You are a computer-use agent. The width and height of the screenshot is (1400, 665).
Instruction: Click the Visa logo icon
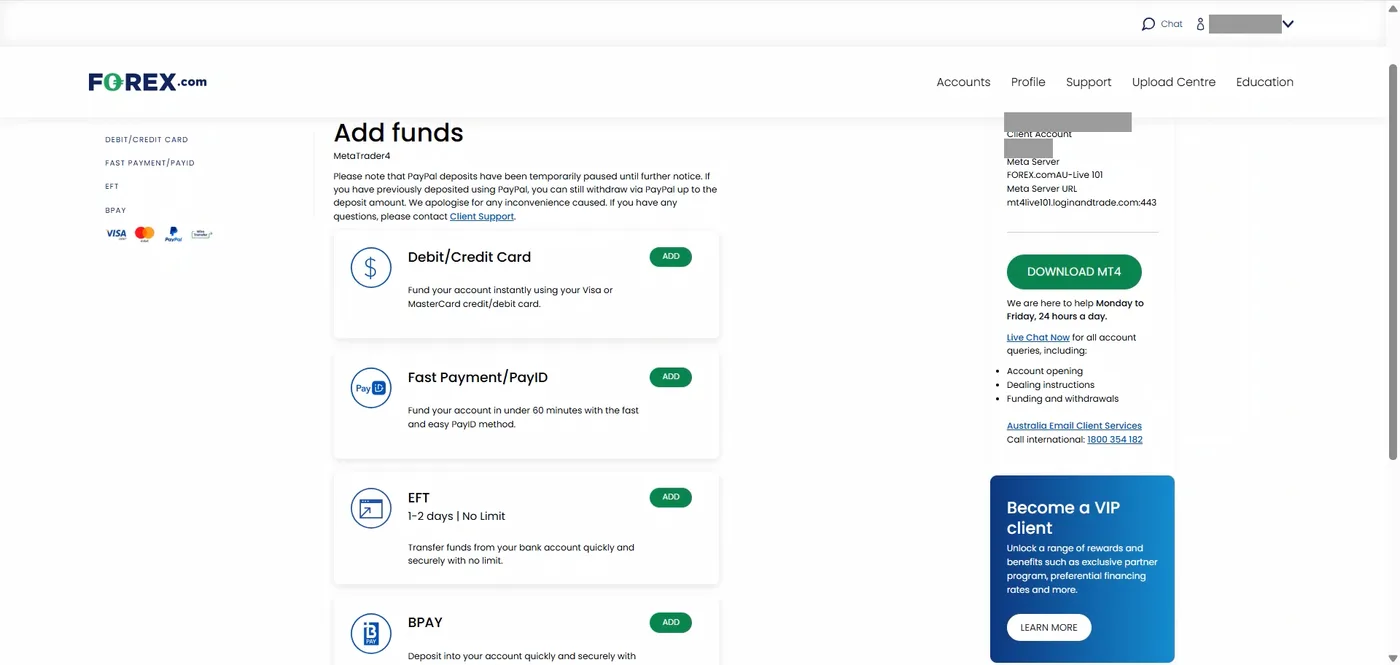[x=116, y=234]
